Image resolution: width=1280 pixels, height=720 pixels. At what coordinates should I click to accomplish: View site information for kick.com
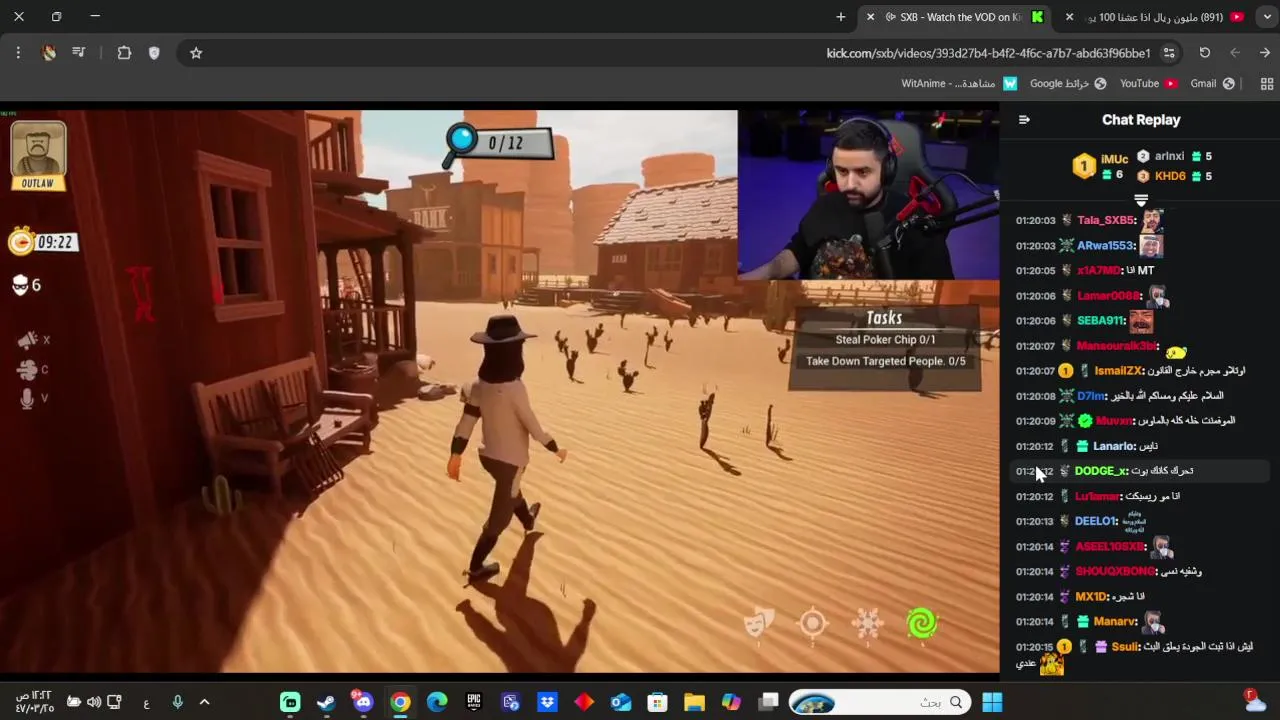point(1168,53)
